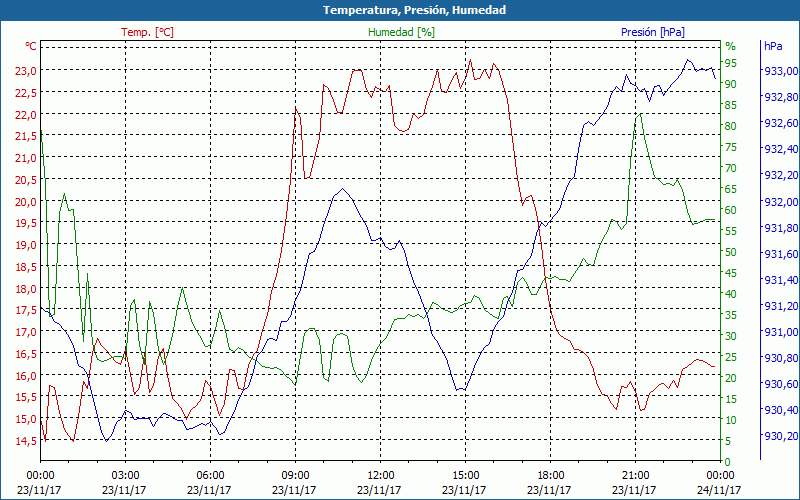Select the green "Humedad [%]" legend label
The height and width of the screenshot is (500, 800).
pos(402,32)
